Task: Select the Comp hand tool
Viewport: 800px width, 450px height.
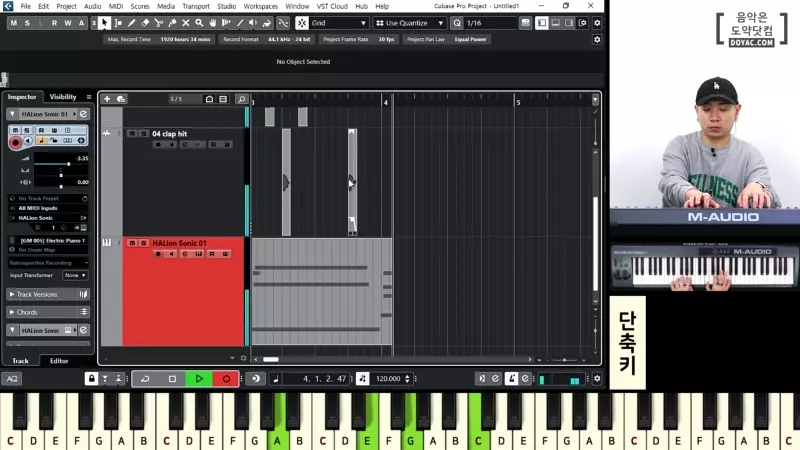Action: tap(213, 23)
